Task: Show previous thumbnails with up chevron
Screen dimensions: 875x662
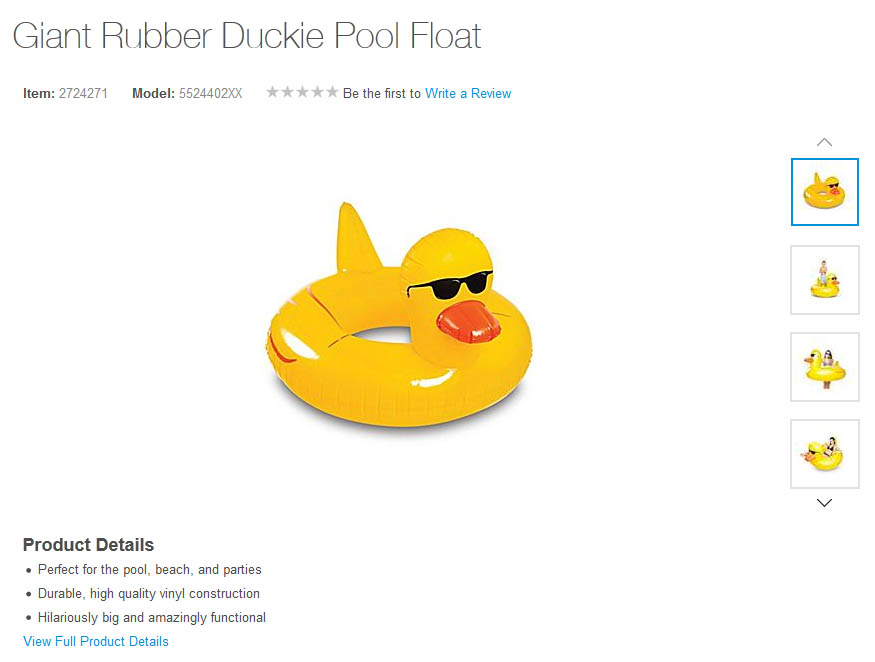Action: coord(824,142)
